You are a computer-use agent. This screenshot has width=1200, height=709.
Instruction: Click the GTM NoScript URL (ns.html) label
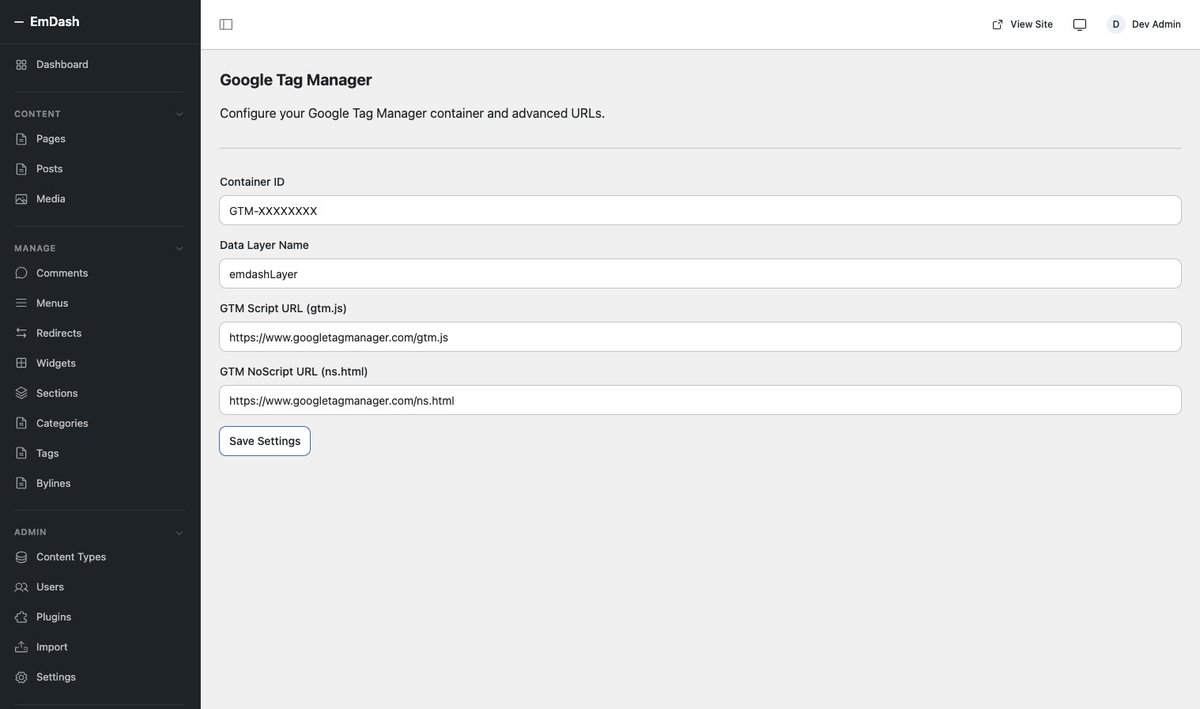294,371
